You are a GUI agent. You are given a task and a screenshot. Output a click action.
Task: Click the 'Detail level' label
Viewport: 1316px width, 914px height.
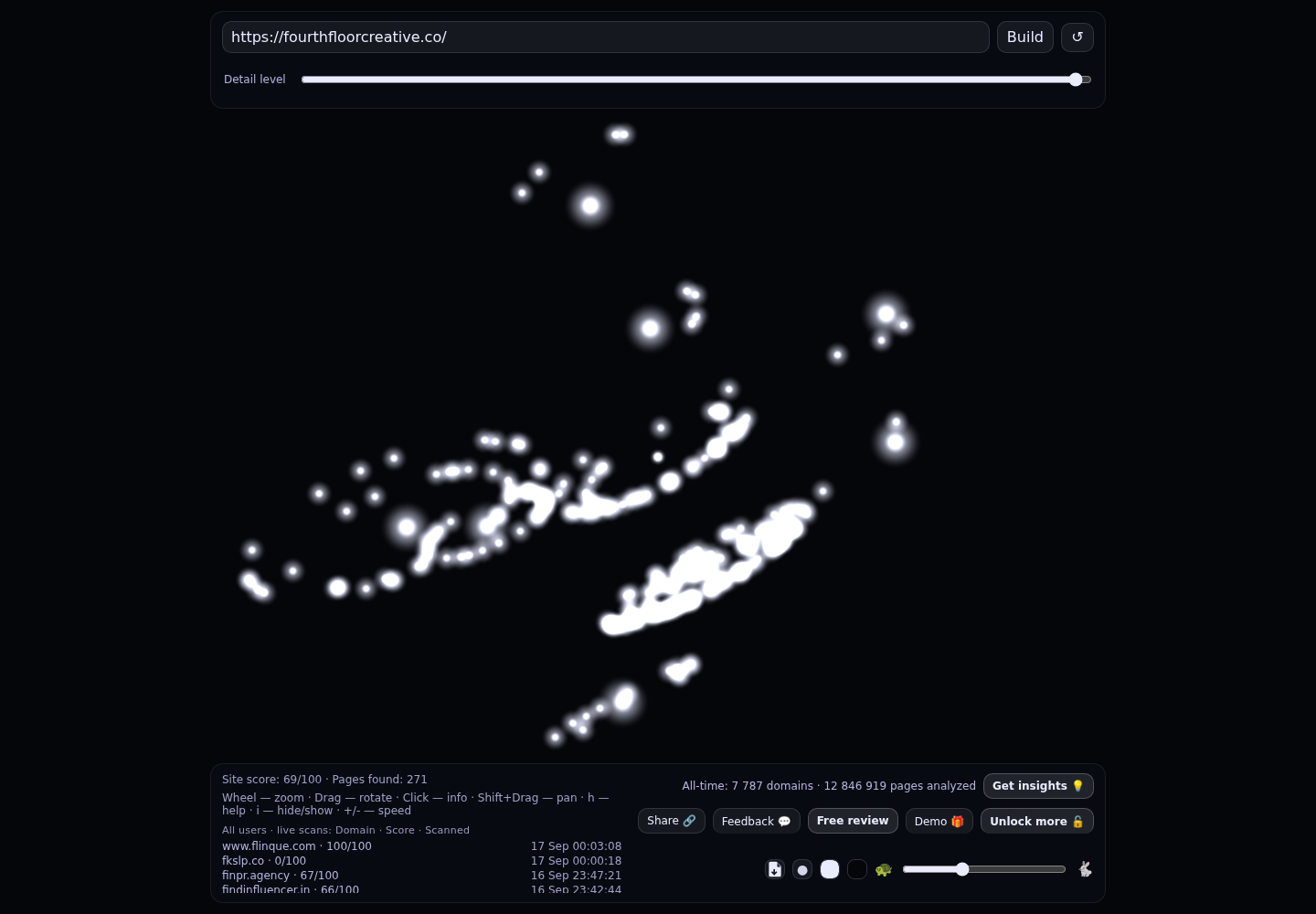[x=255, y=80]
